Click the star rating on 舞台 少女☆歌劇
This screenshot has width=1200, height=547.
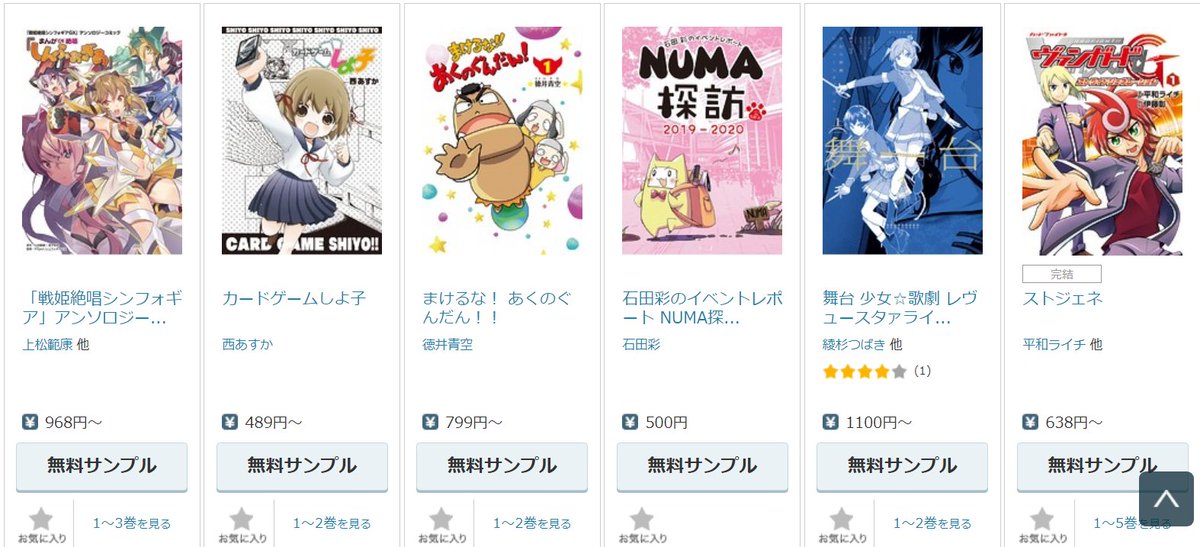[864, 371]
